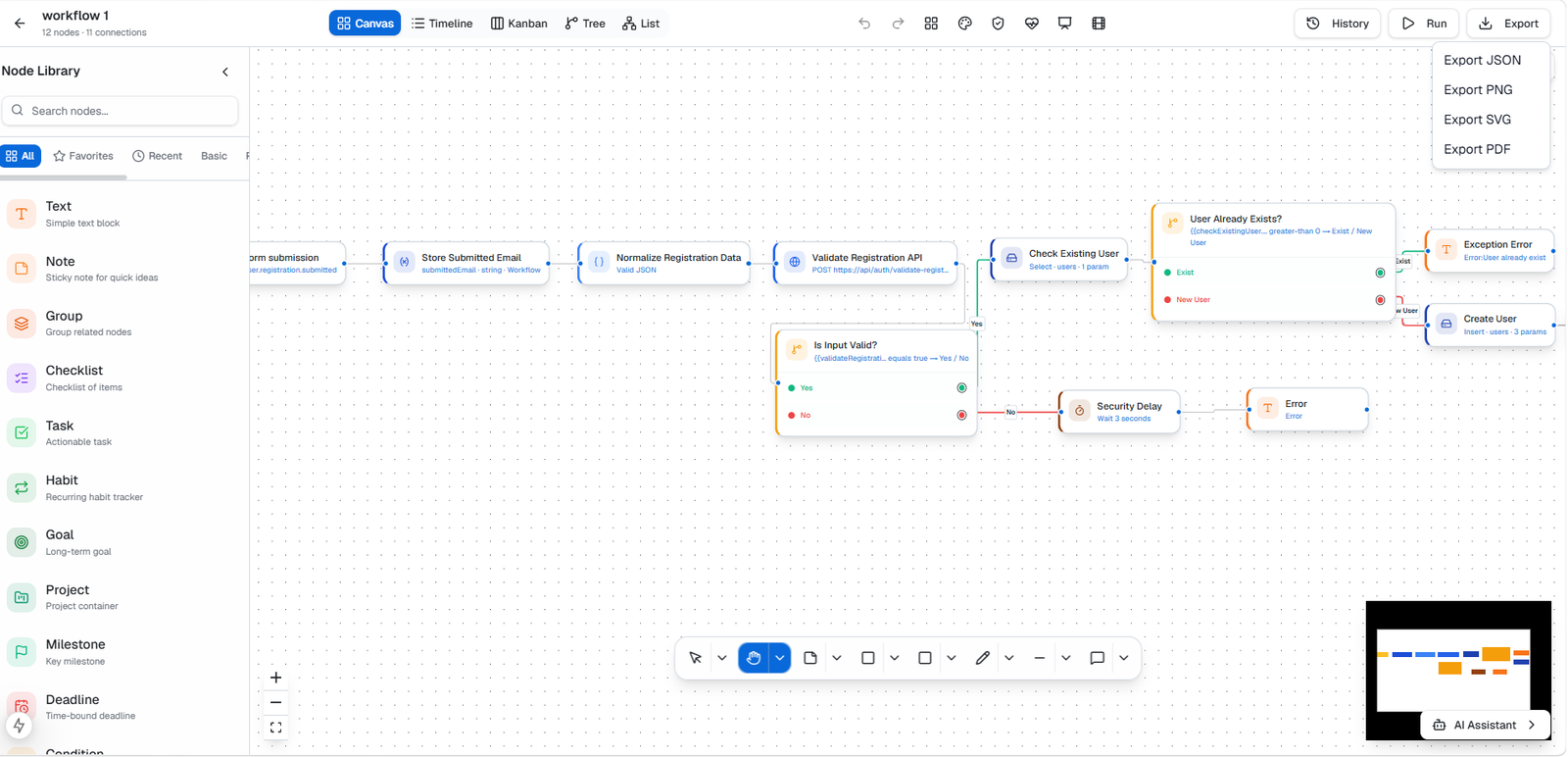Click the Text node icon in library
The height and width of the screenshot is (757, 1568).
(x=22, y=214)
